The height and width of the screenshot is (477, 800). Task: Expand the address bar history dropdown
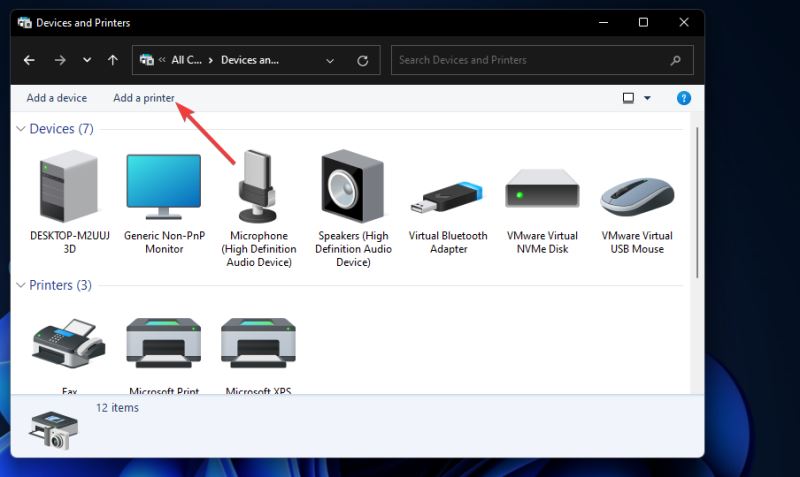[331, 60]
